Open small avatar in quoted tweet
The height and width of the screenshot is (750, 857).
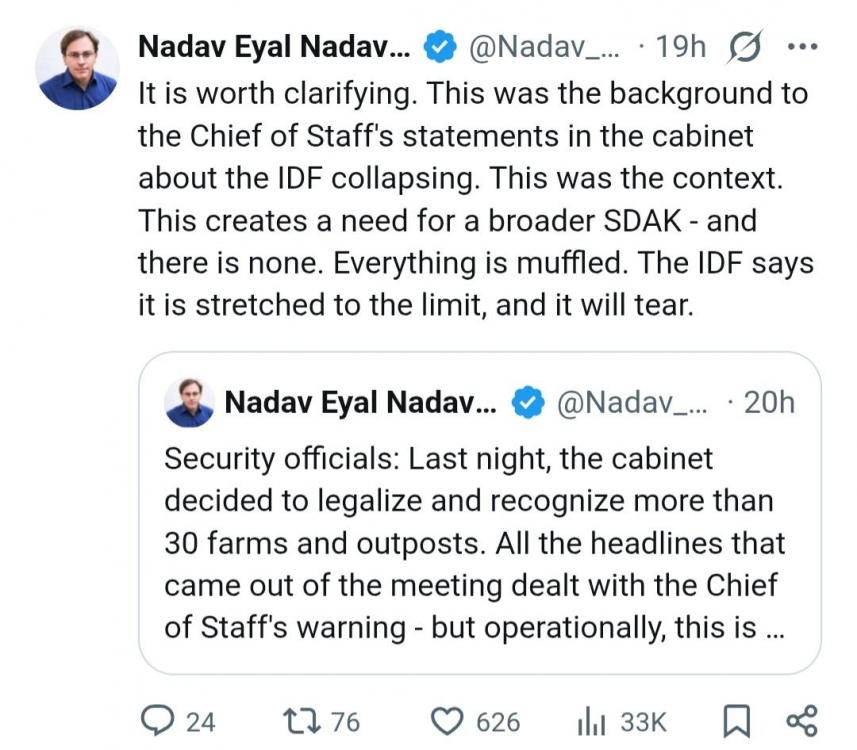pyautogui.click(x=189, y=402)
